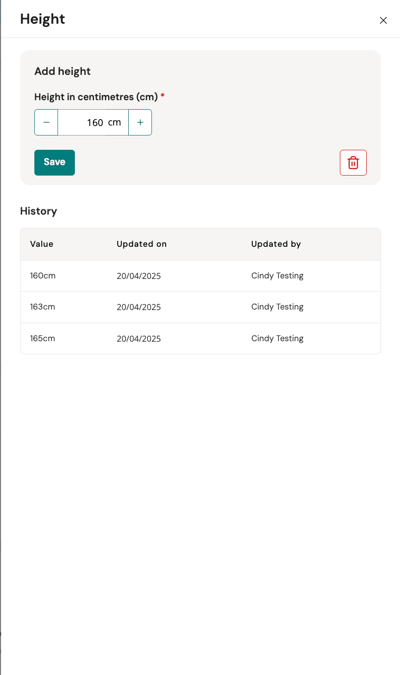Click the red trash delete icon
Viewport: 400px width, 675px height.
(x=353, y=163)
